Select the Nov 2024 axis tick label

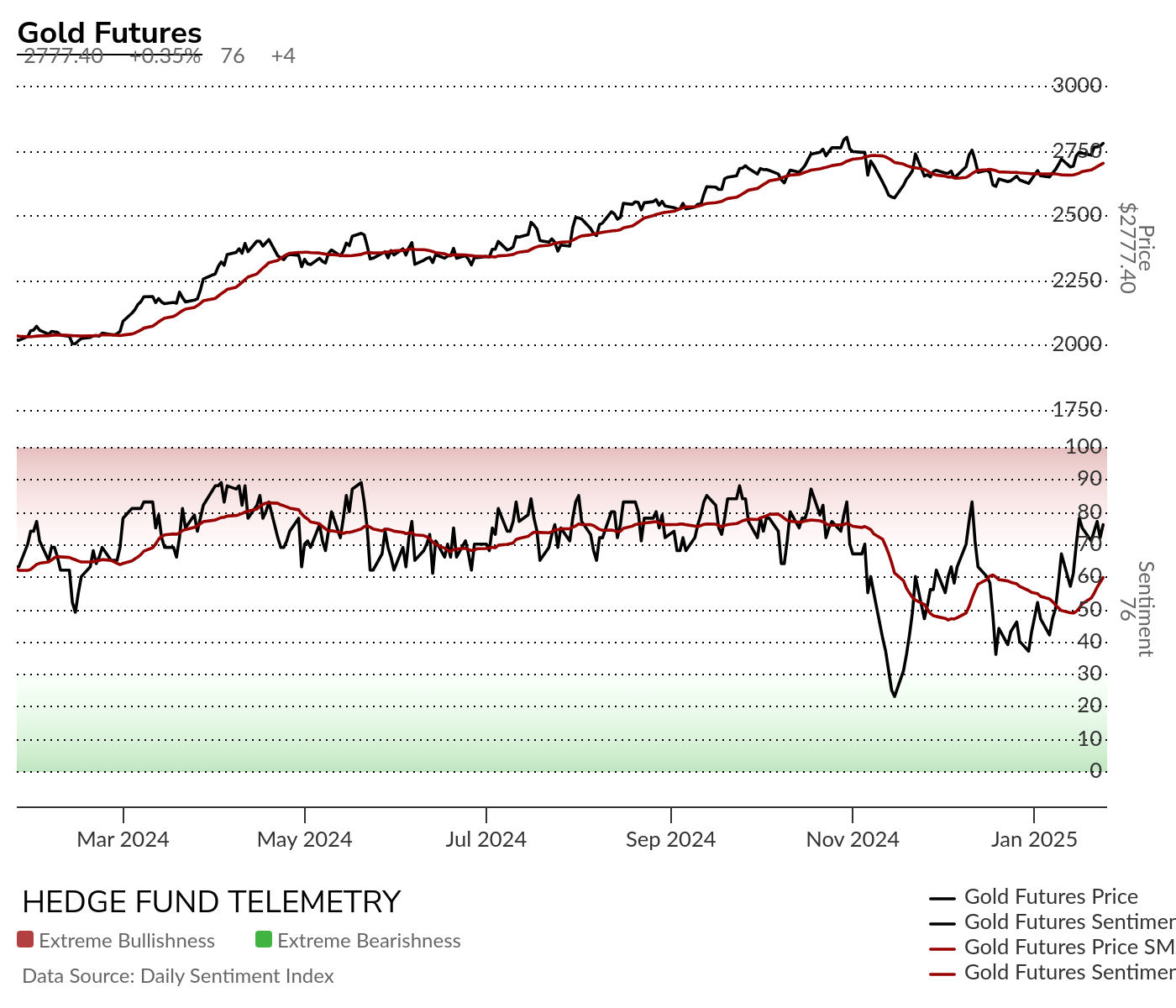853,839
